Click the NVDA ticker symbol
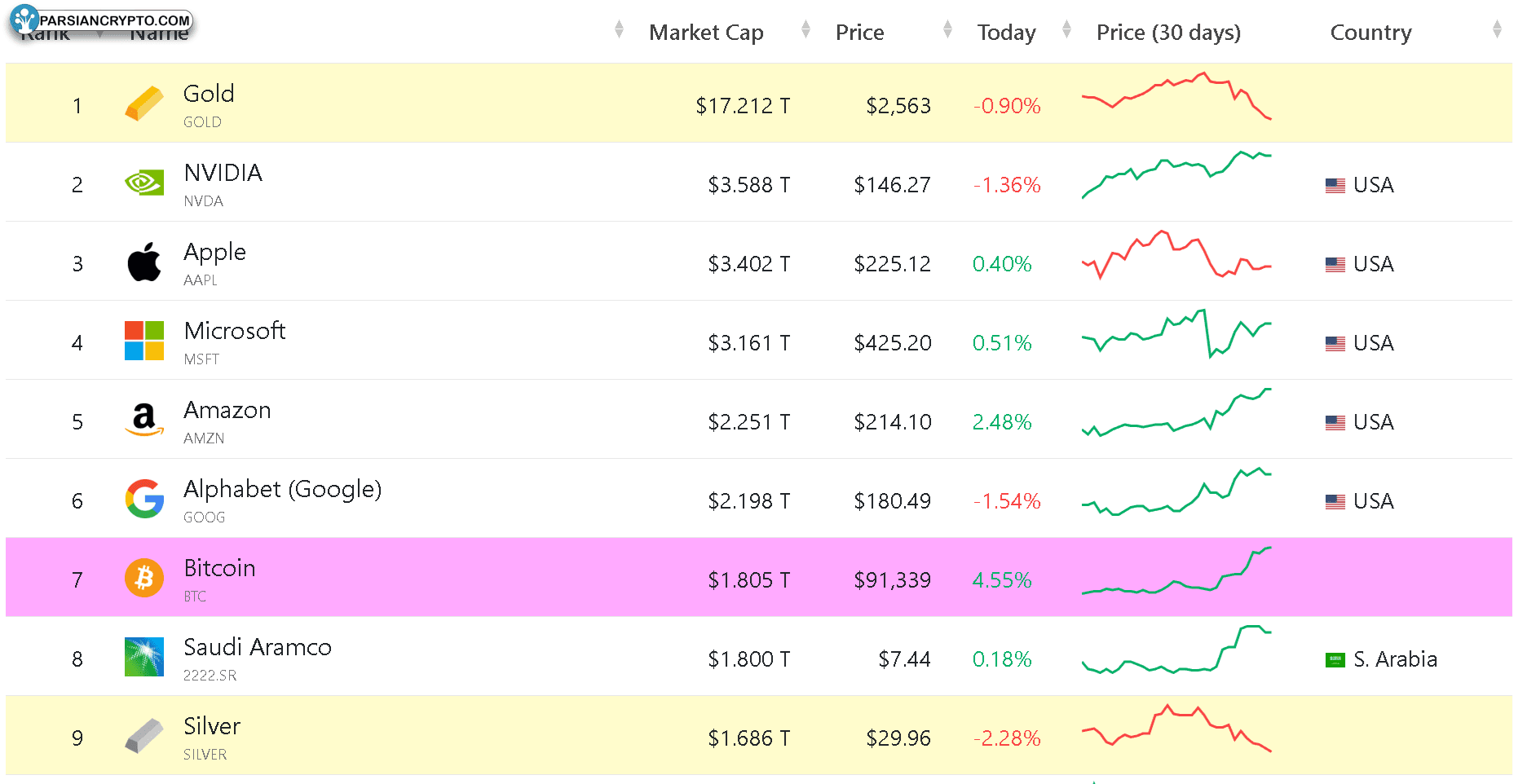The image size is (1518, 784). coord(203,201)
